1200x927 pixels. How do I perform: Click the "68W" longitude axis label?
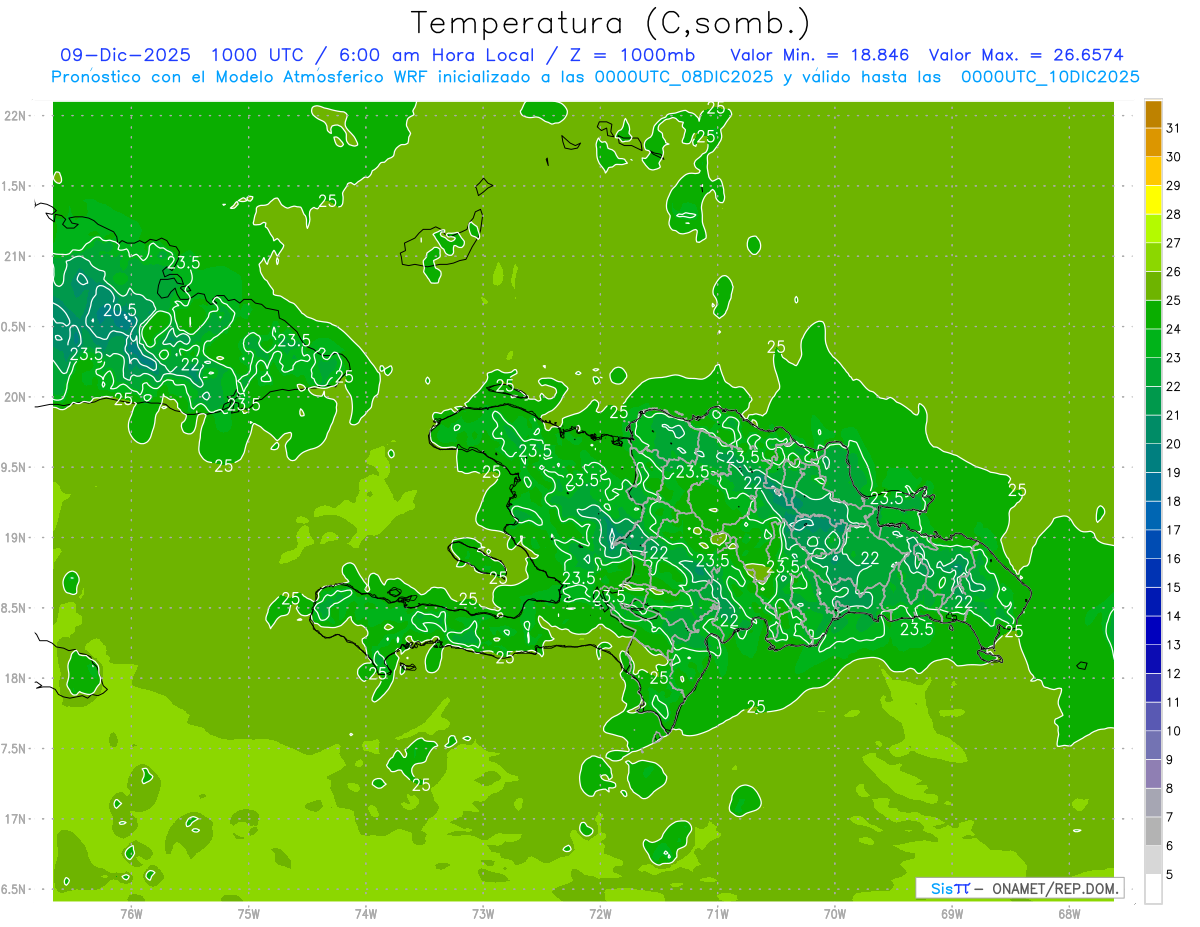[1068, 914]
